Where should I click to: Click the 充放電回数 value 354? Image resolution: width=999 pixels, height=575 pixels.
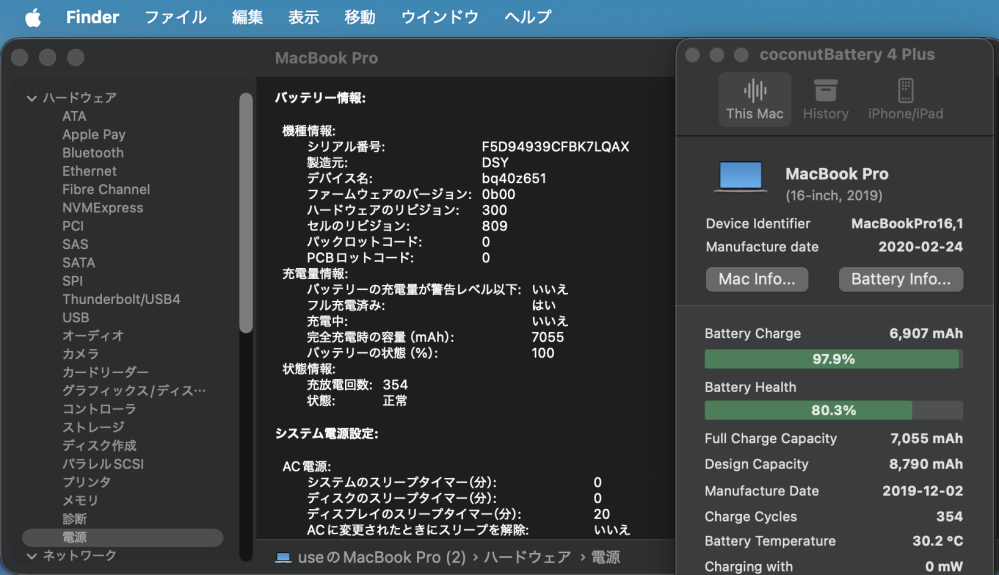pyautogui.click(x=395, y=385)
